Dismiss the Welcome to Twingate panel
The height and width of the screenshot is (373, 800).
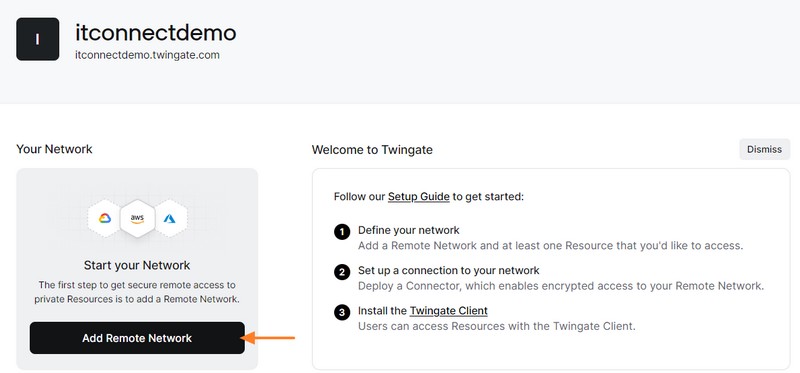pos(764,150)
